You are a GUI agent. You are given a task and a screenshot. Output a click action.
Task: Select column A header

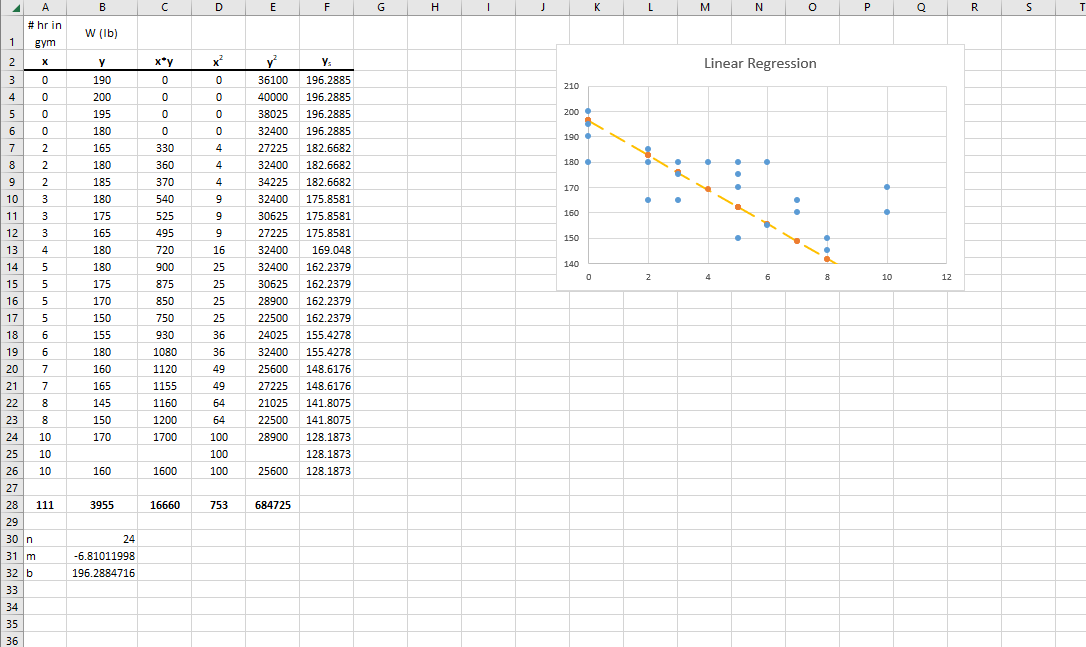click(45, 8)
